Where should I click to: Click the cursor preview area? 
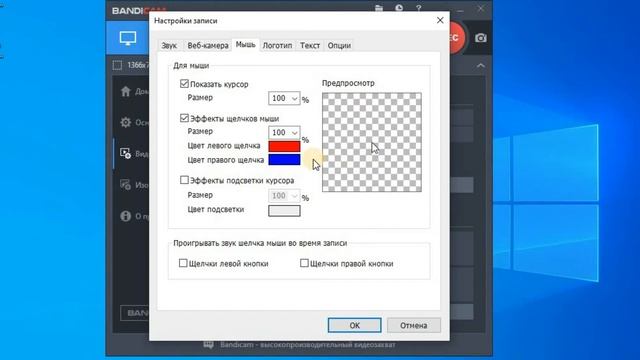(372, 142)
